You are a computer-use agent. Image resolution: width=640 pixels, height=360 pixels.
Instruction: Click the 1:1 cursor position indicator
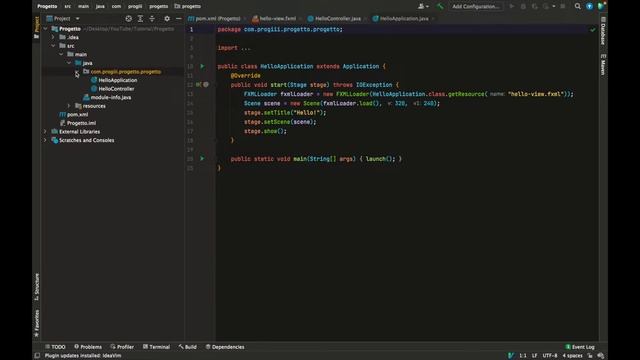522,356
